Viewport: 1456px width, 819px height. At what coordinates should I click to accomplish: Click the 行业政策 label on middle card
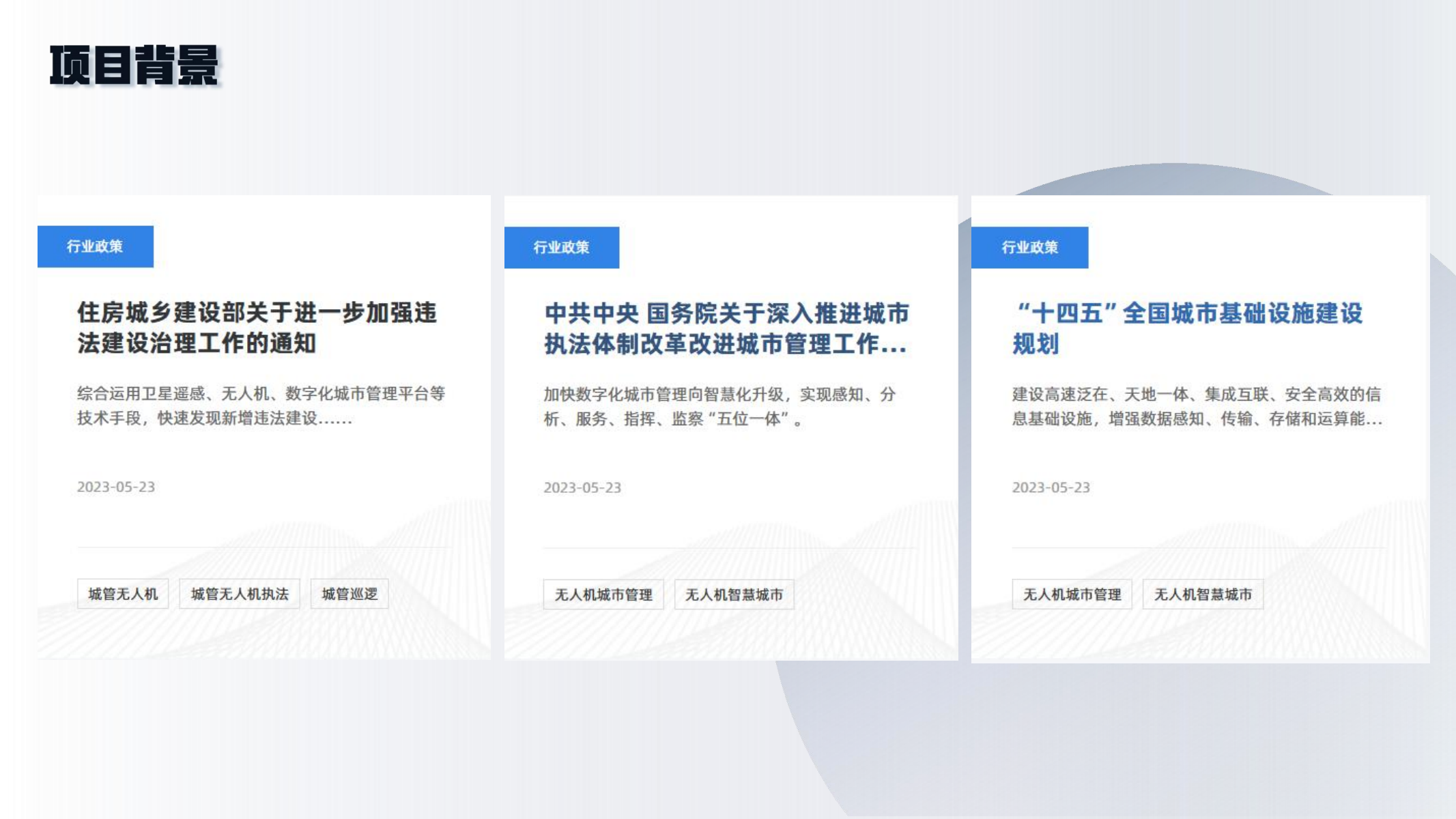(x=561, y=247)
